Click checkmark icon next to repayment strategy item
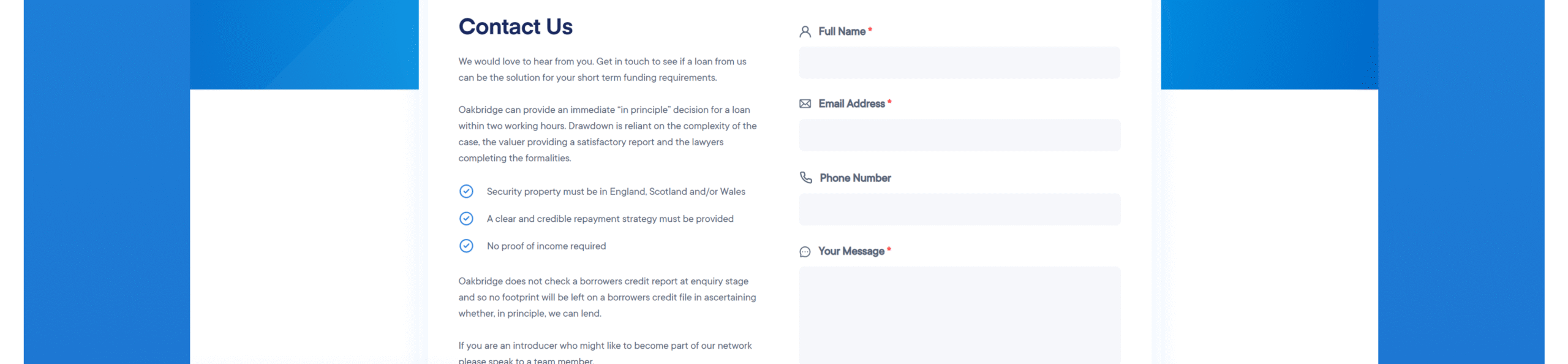Viewport: 1568px width, 364px height. click(466, 218)
